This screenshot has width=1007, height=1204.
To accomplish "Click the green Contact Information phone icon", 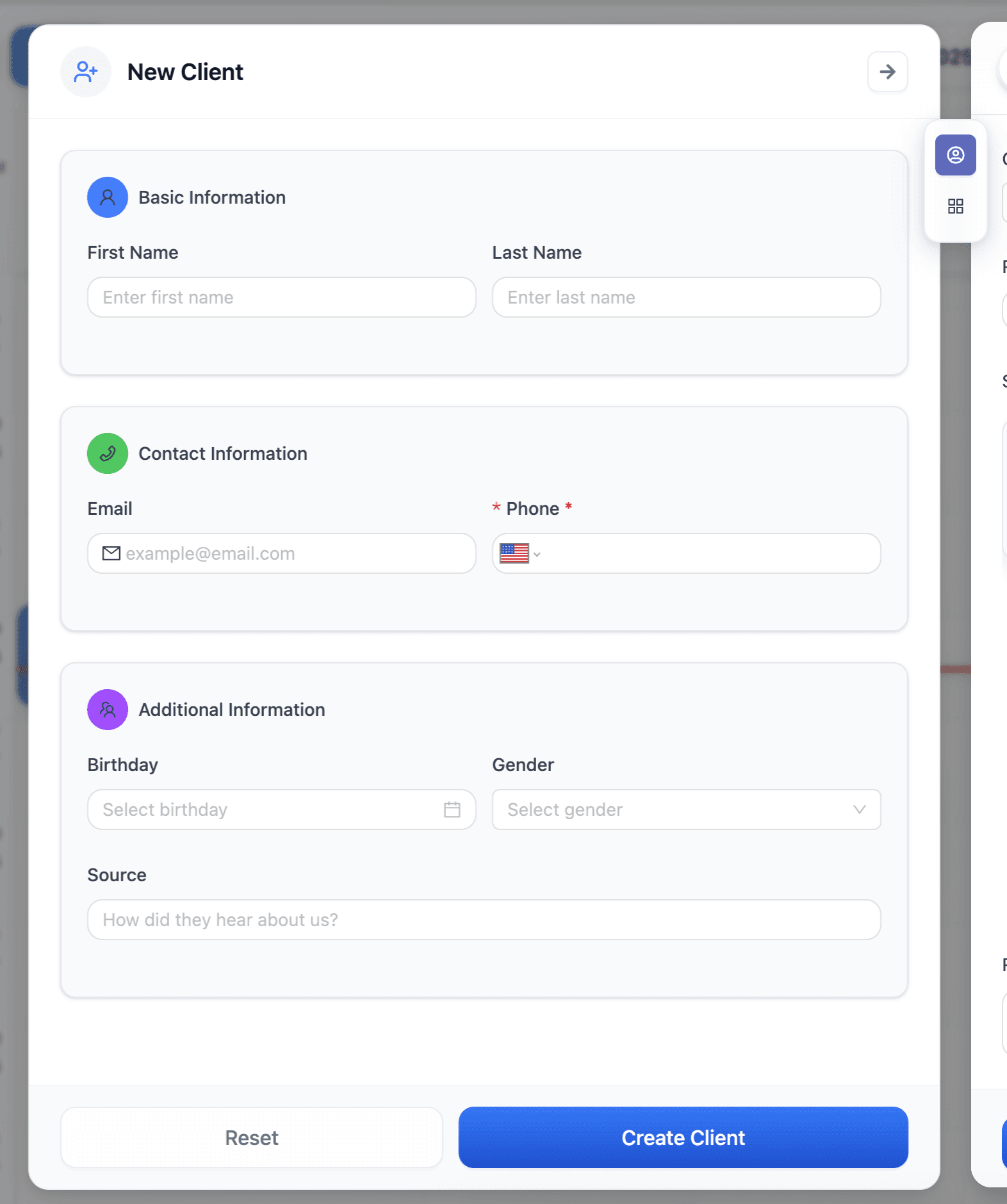I will point(108,453).
